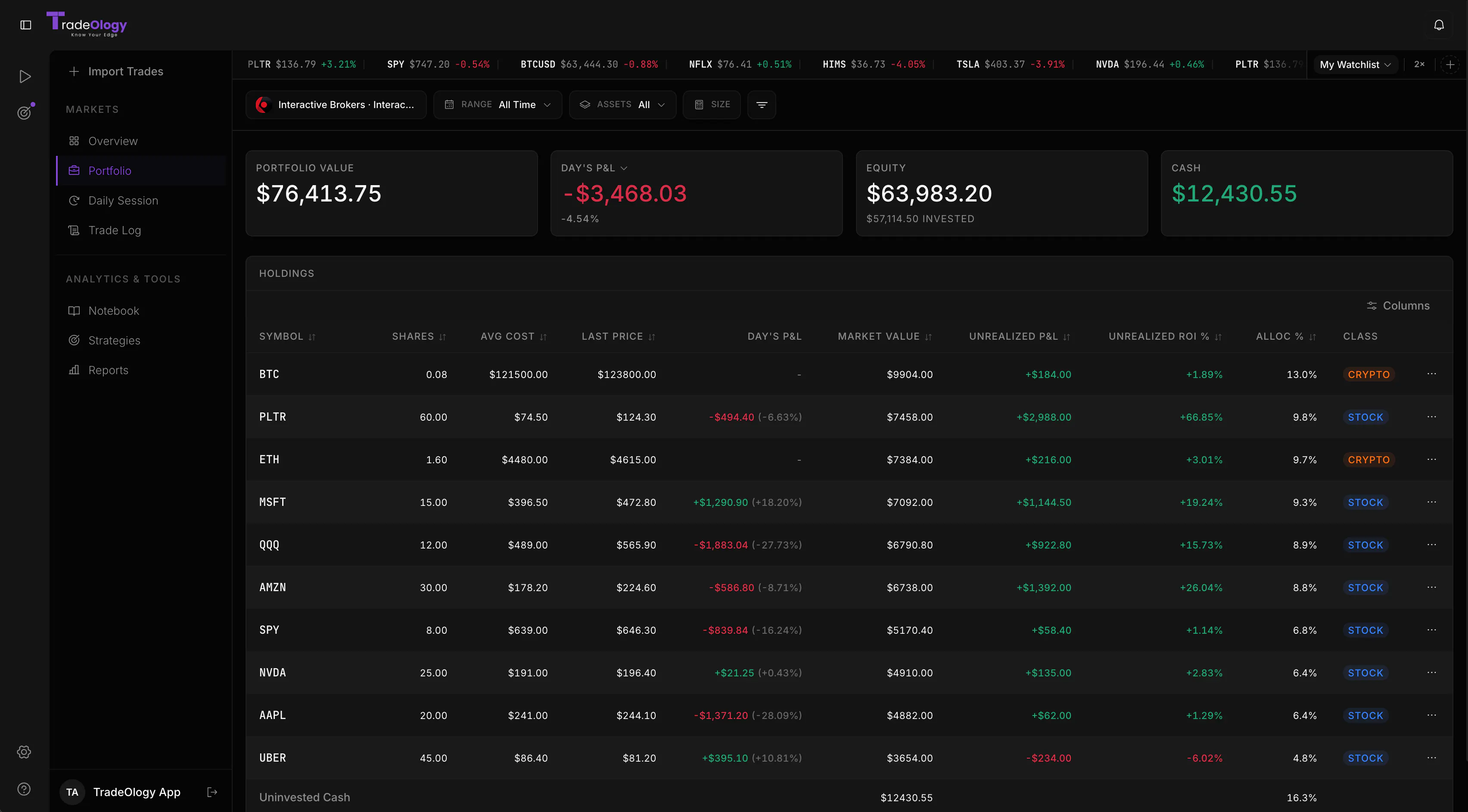Open settings gear in left rail
The height and width of the screenshot is (812, 1468).
point(24,752)
